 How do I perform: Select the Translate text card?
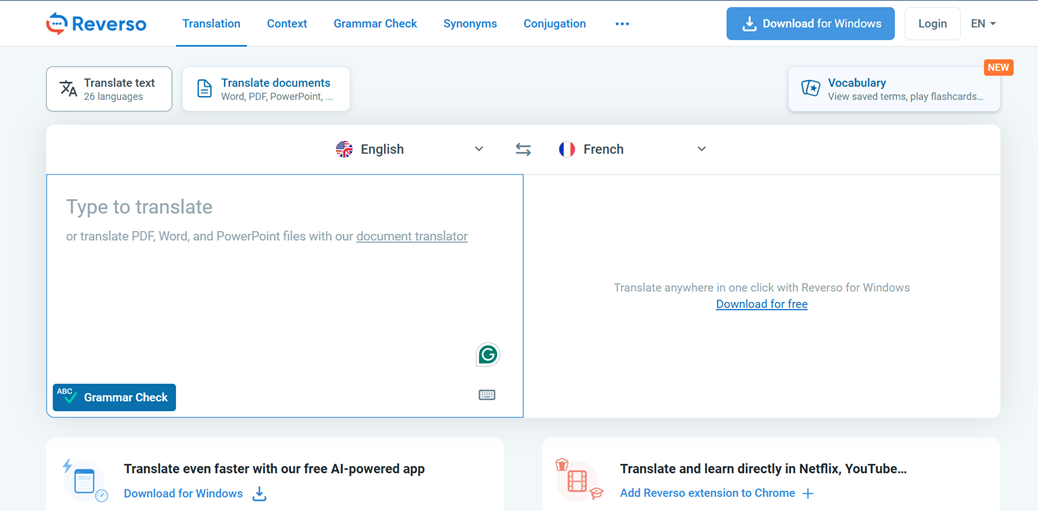pos(109,89)
